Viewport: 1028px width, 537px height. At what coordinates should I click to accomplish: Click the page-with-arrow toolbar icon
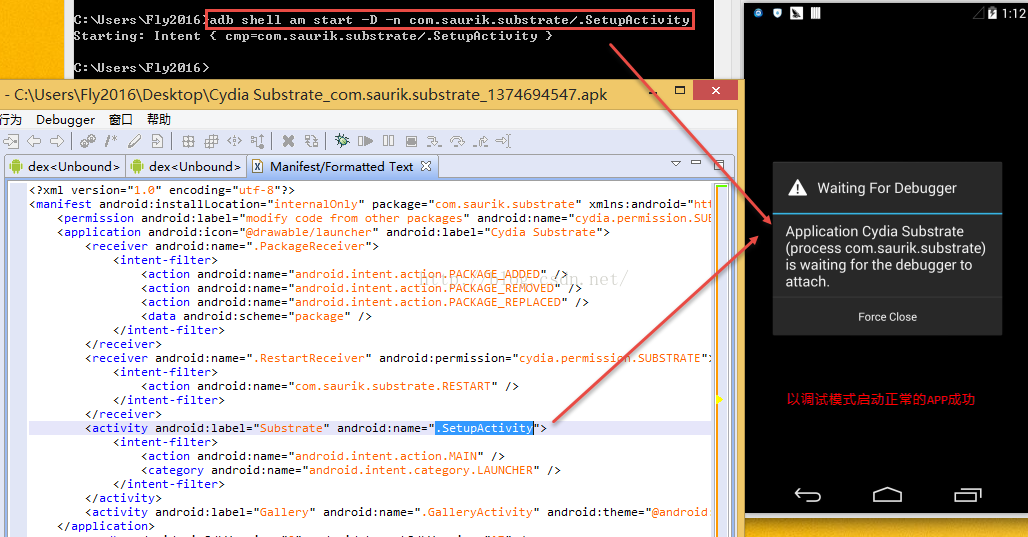coord(157,141)
